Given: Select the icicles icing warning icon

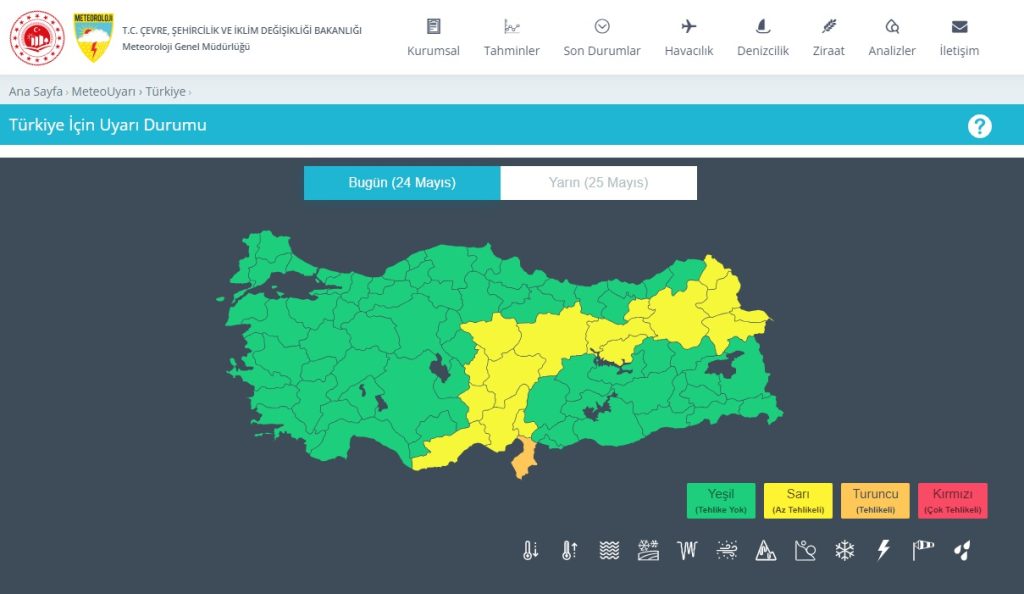Looking at the screenshot, I should pos(688,550).
